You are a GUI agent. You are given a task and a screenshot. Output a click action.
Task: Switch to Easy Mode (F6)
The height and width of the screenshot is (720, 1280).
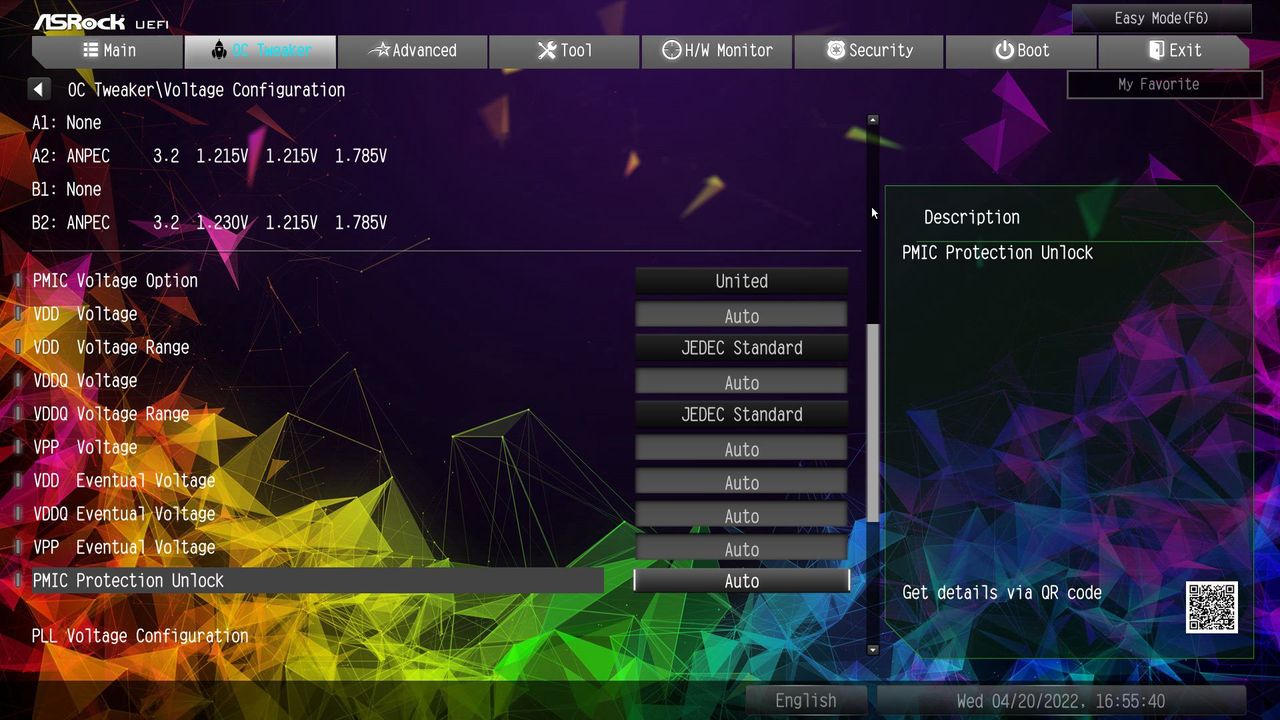[1162, 18]
